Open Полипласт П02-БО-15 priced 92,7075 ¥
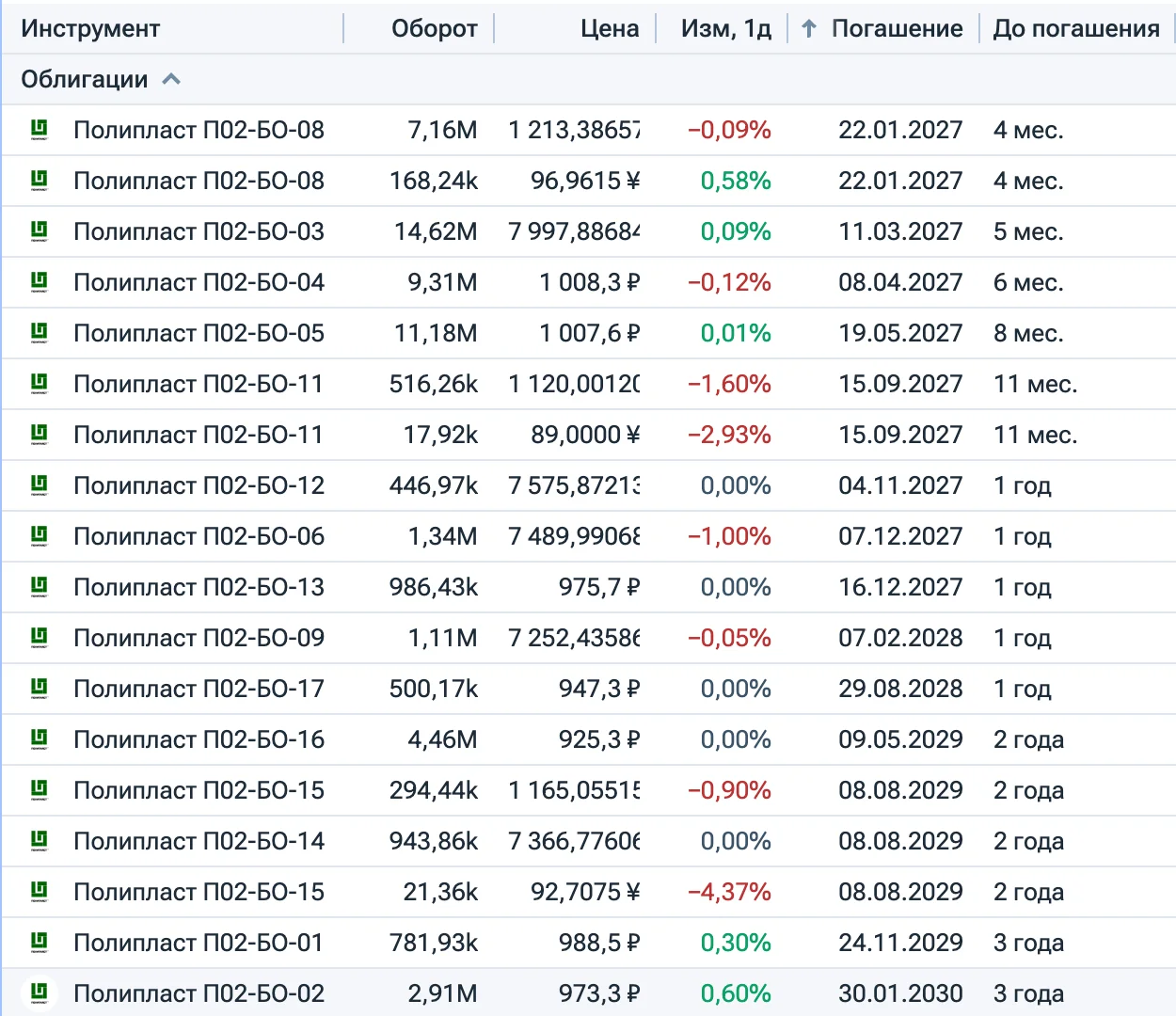The image size is (1176, 1016). point(199,892)
